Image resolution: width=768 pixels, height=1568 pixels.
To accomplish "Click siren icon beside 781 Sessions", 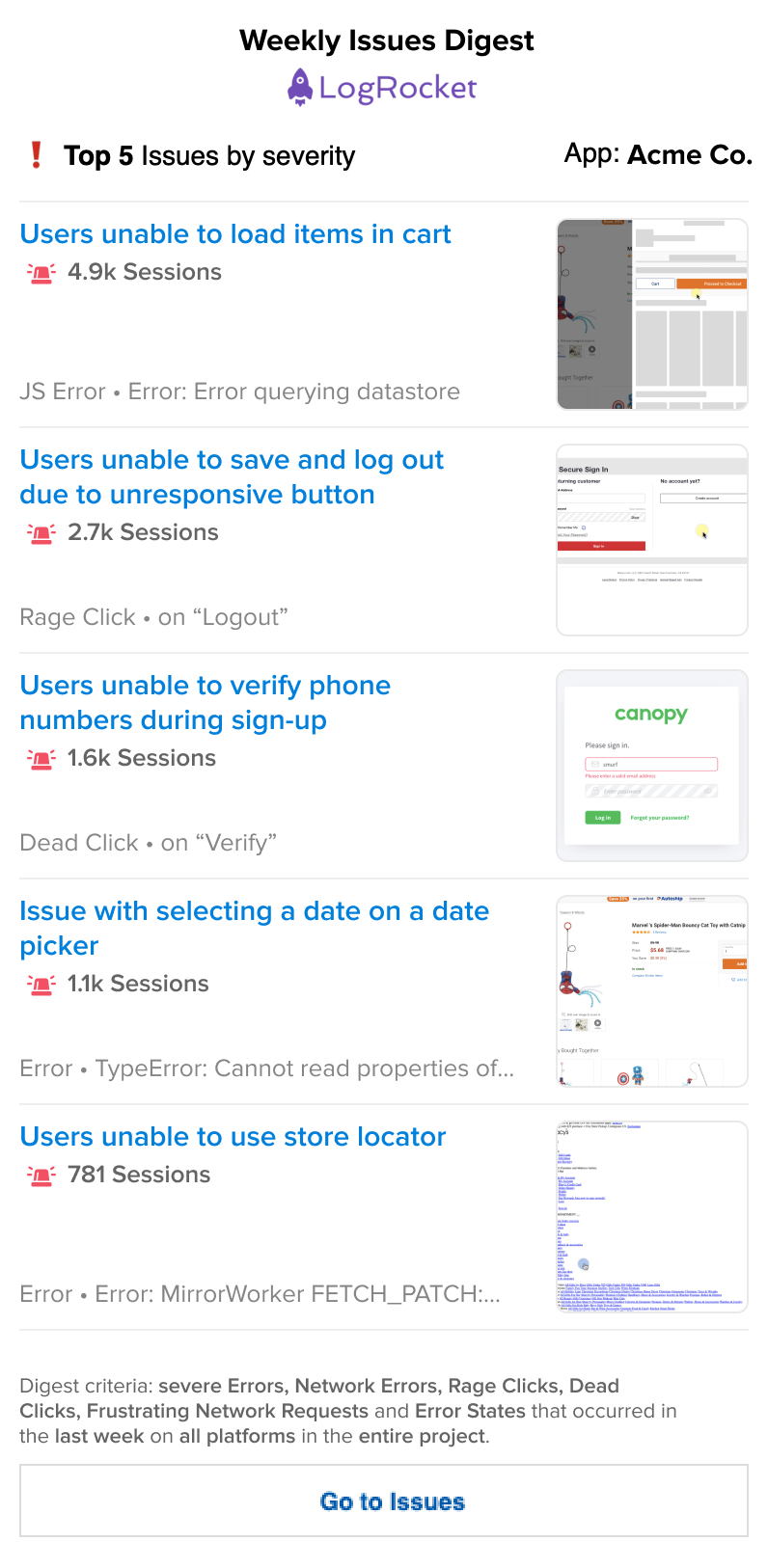I will [41, 1176].
